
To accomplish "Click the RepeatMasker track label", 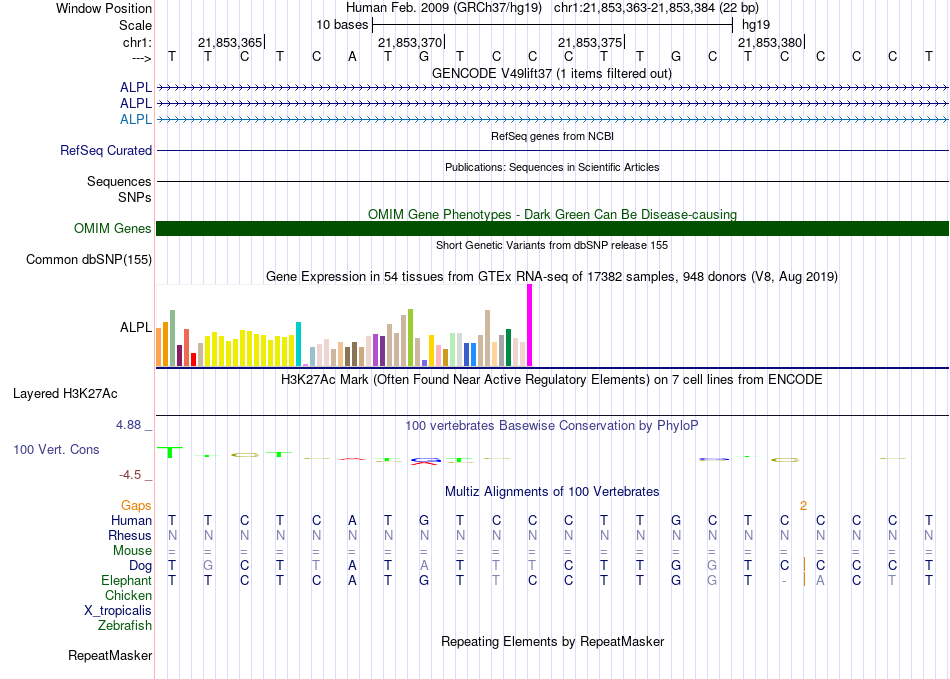I will tap(110, 656).
